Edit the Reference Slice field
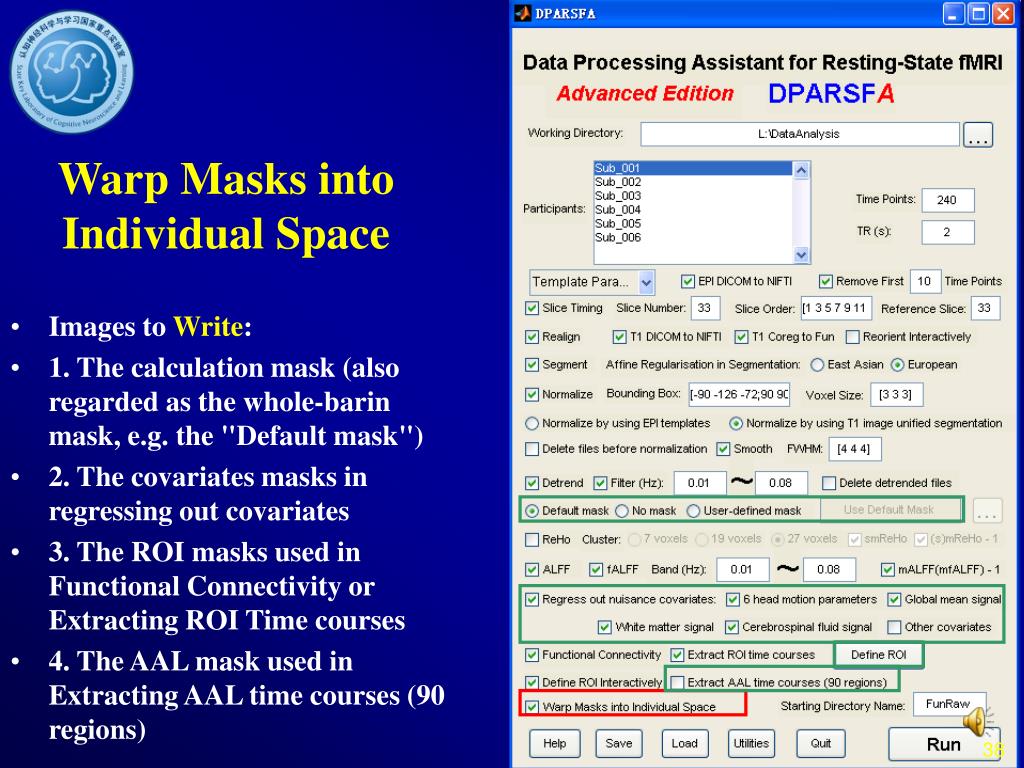 (985, 308)
